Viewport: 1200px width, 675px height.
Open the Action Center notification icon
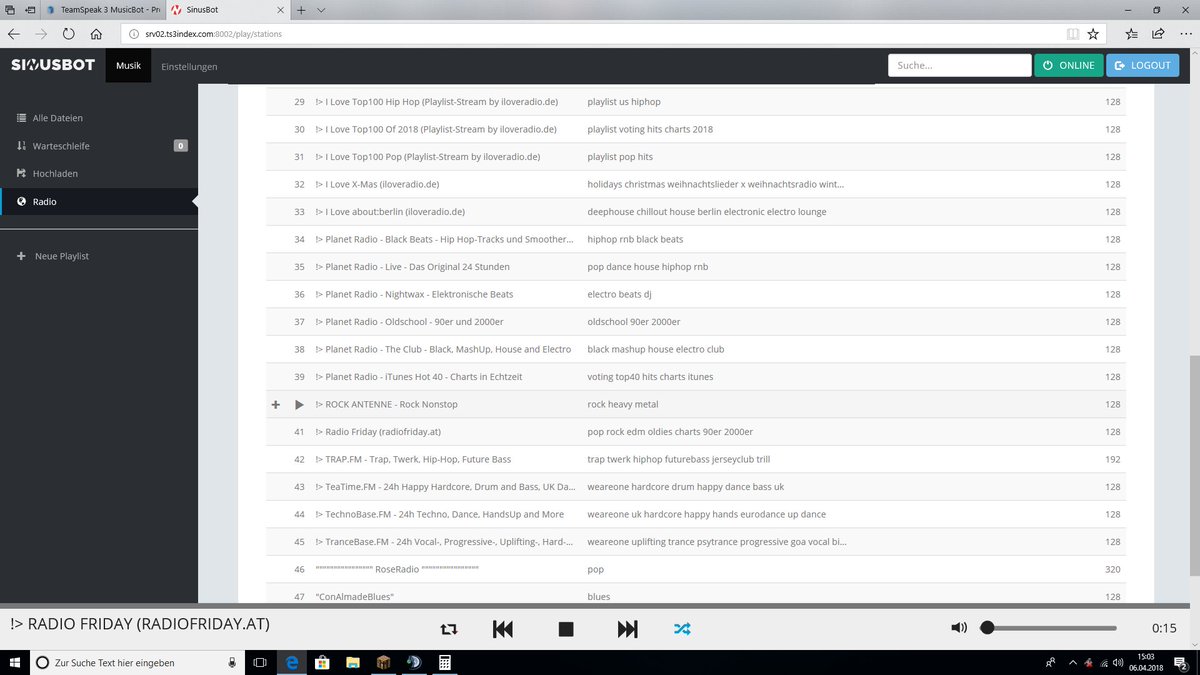click(1182, 662)
